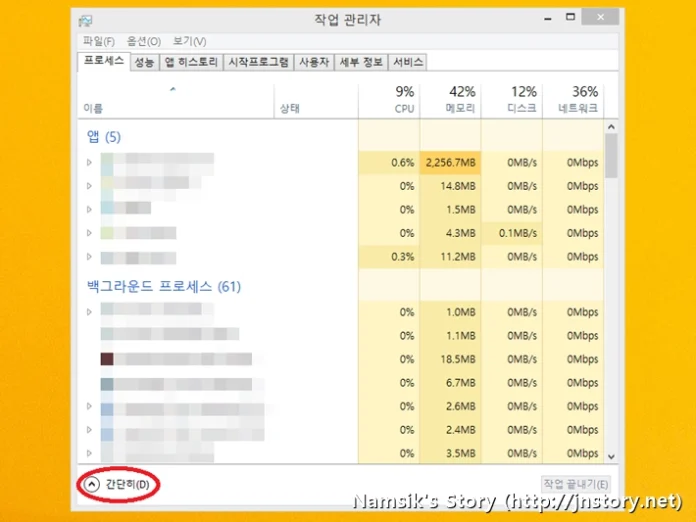Switch to the 성능 tab

144,62
